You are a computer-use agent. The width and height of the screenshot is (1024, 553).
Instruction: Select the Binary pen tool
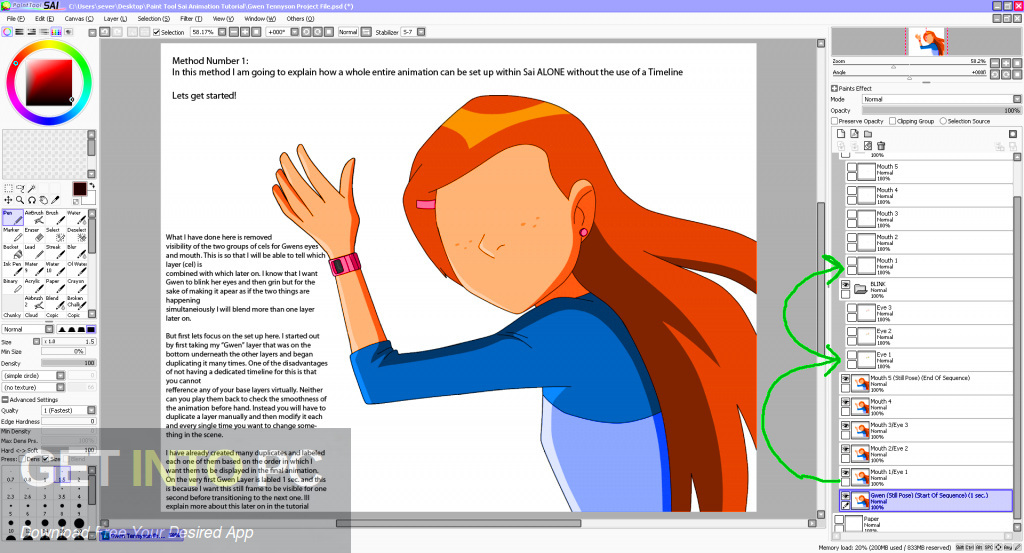(12, 285)
